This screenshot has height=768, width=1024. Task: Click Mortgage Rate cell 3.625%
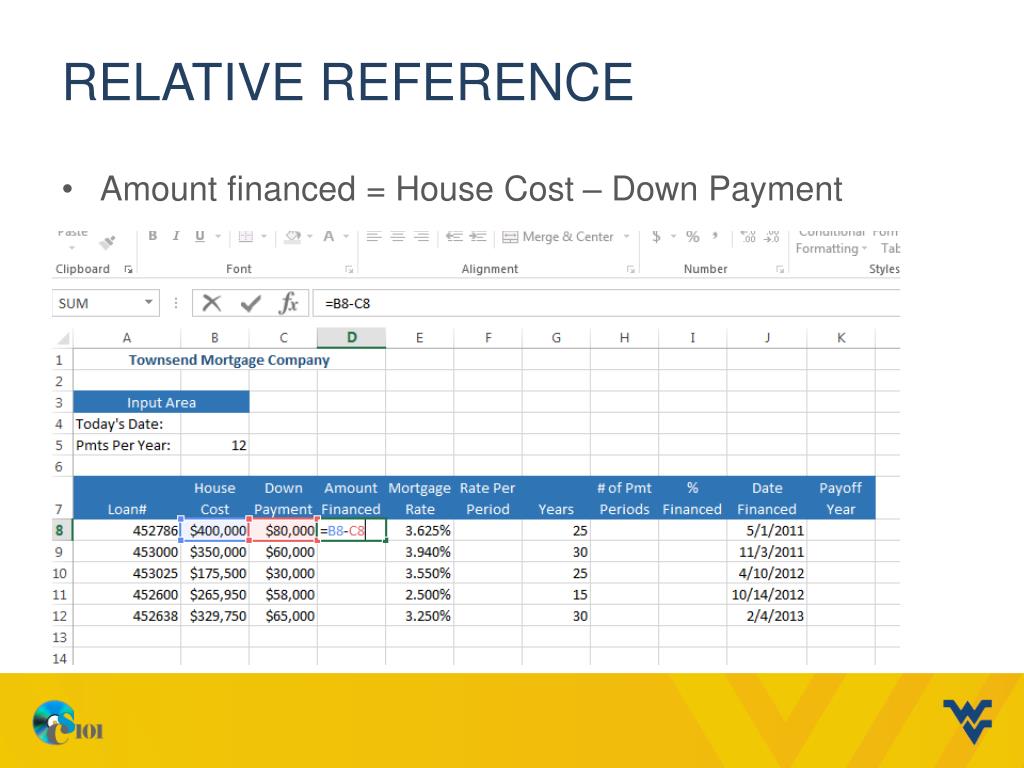pos(419,530)
